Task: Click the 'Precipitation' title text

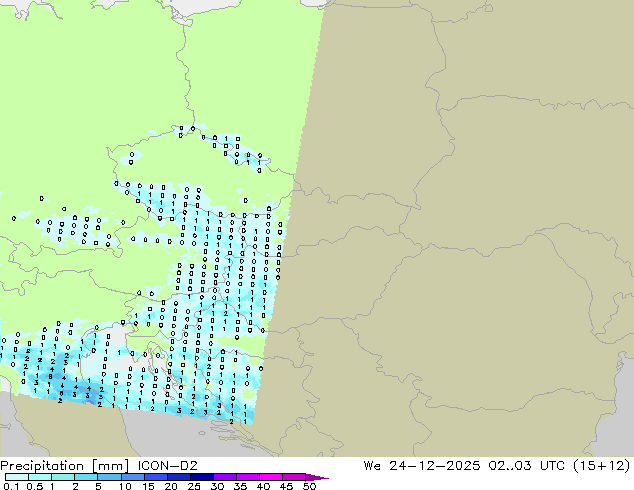Action: click(42, 466)
